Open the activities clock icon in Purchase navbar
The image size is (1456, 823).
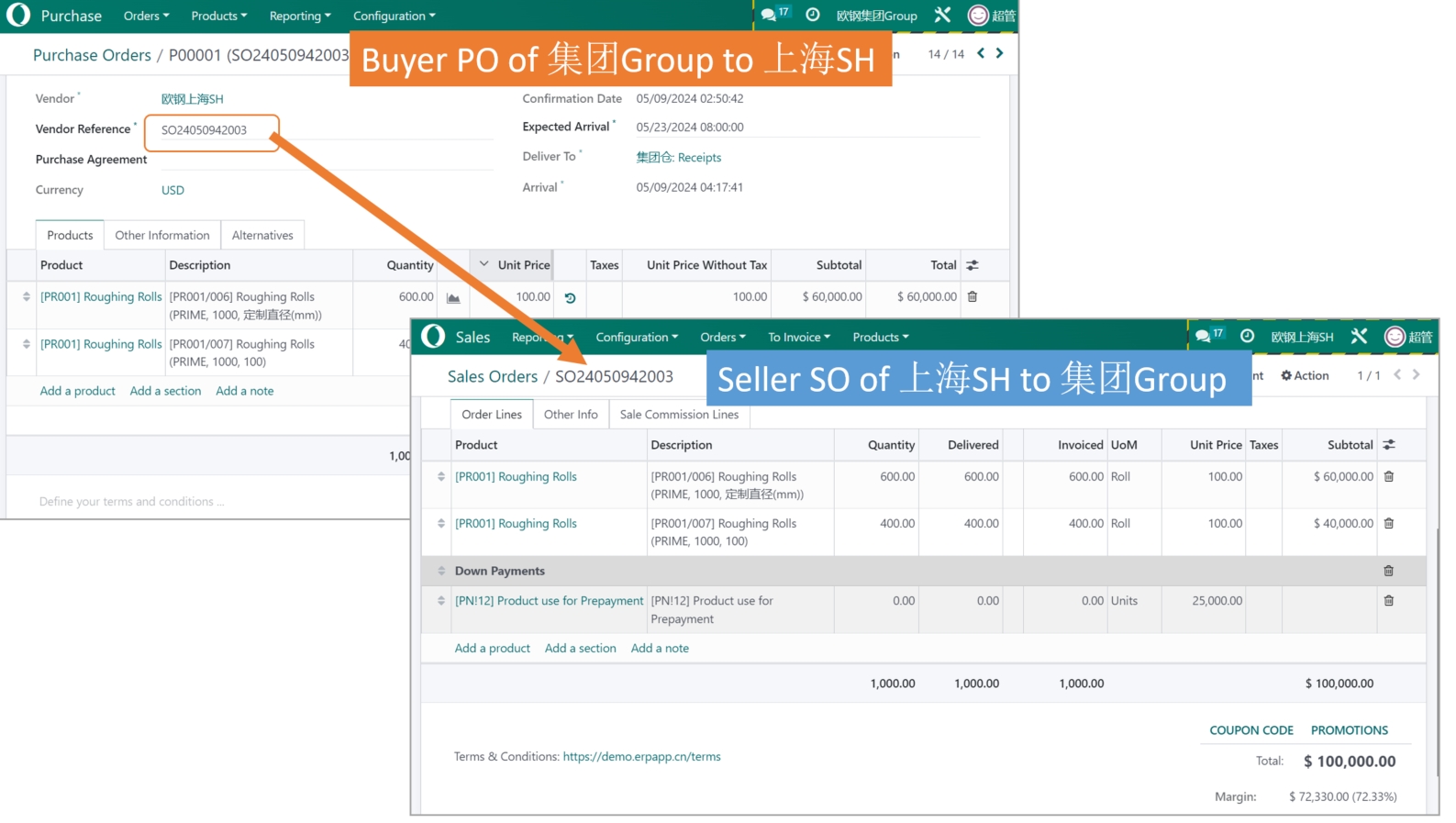point(812,15)
